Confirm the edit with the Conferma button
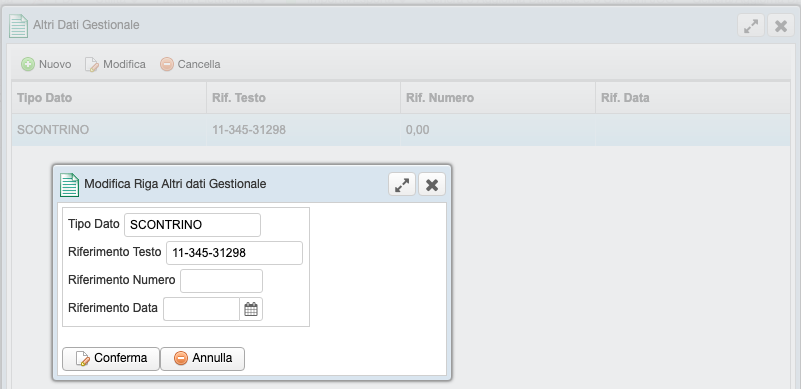801x389 pixels. point(111,358)
